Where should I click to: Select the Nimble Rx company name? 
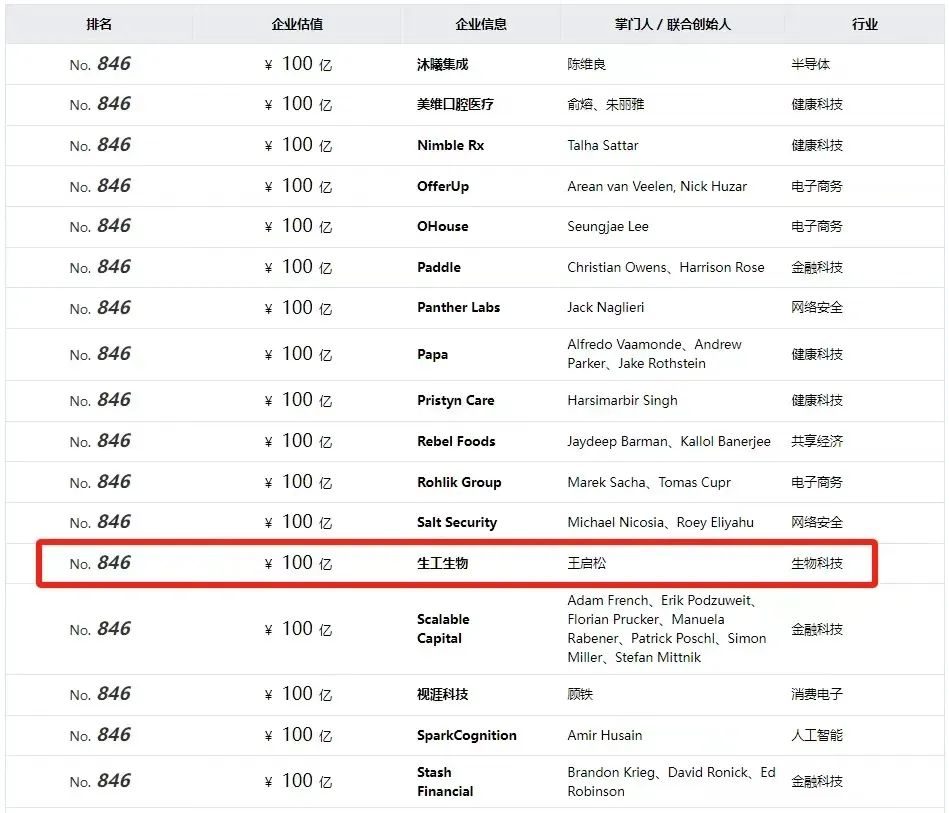(450, 145)
